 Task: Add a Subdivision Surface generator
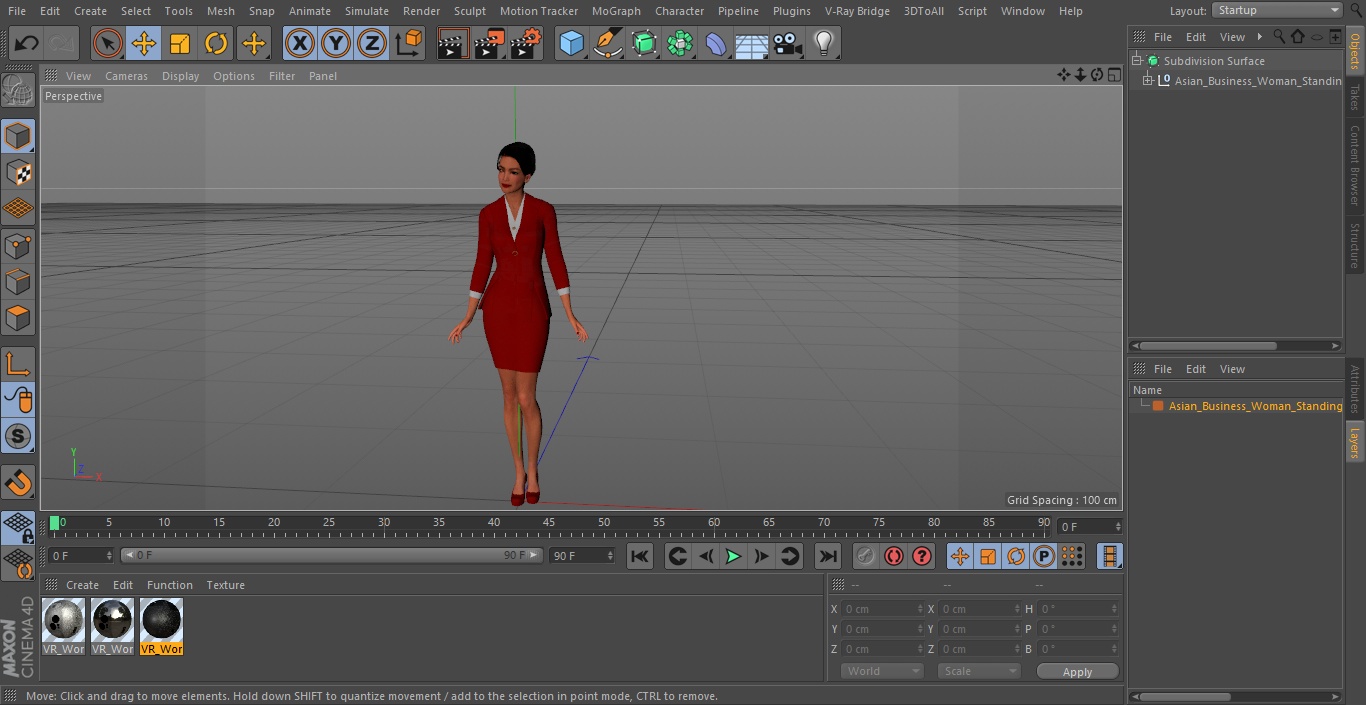point(644,44)
